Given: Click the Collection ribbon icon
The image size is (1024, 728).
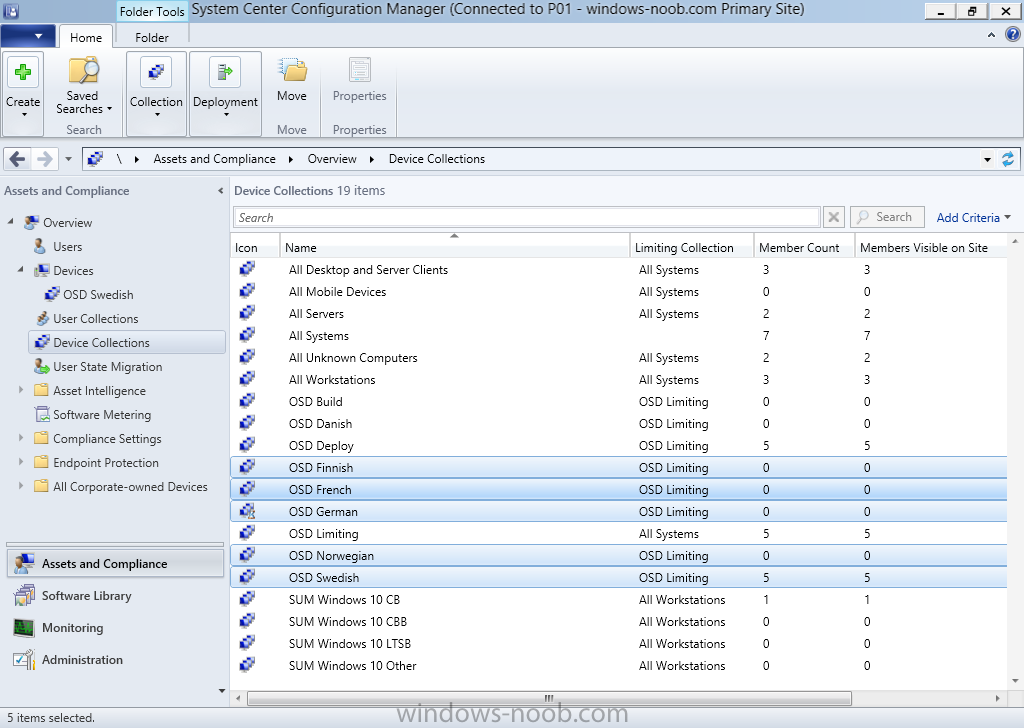Looking at the screenshot, I should tap(156, 72).
